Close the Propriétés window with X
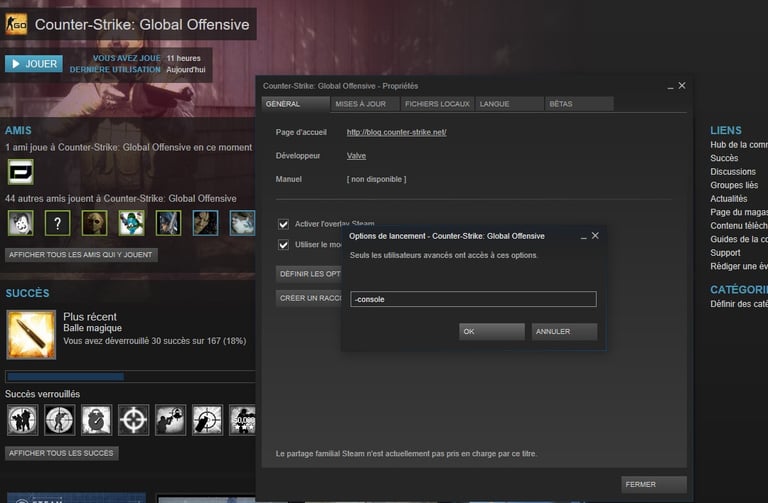The width and height of the screenshot is (768, 503). tap(682, 86)
